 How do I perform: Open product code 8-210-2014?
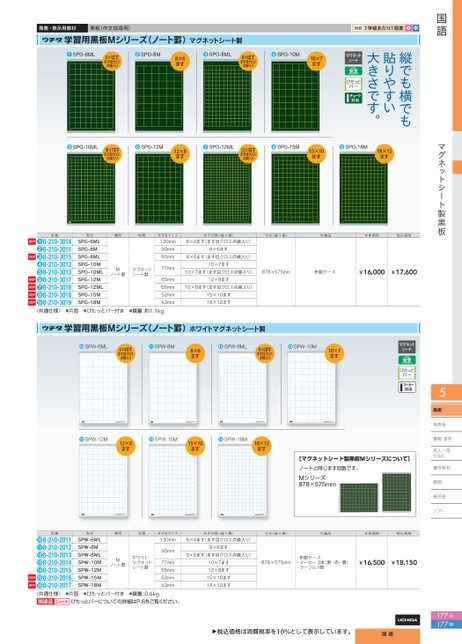[55, 563]
